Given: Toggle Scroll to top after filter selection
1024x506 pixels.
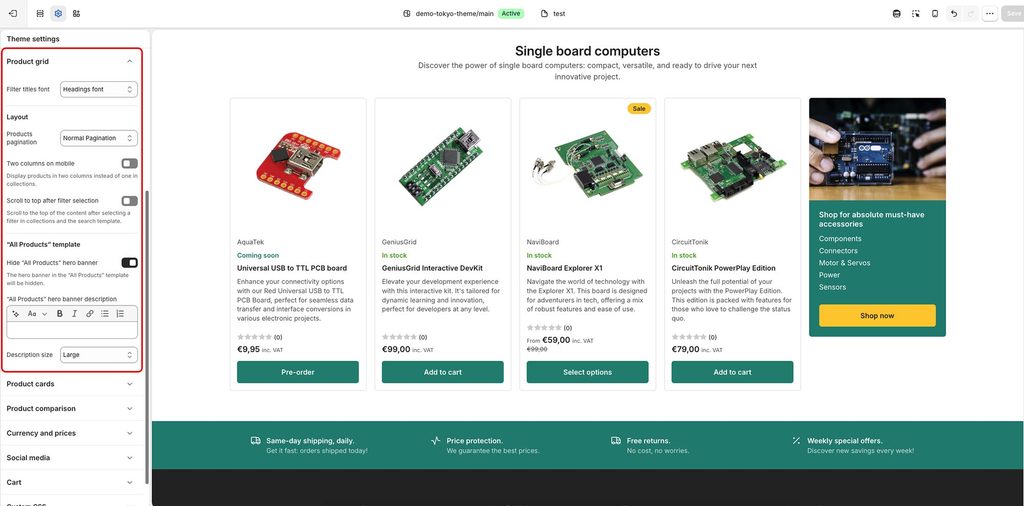Looking at the screenshot, I should 130,200.
